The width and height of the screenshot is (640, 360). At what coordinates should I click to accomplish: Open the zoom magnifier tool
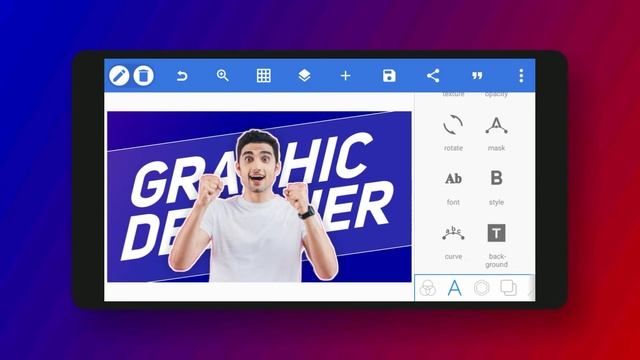(x=222, y=76)
